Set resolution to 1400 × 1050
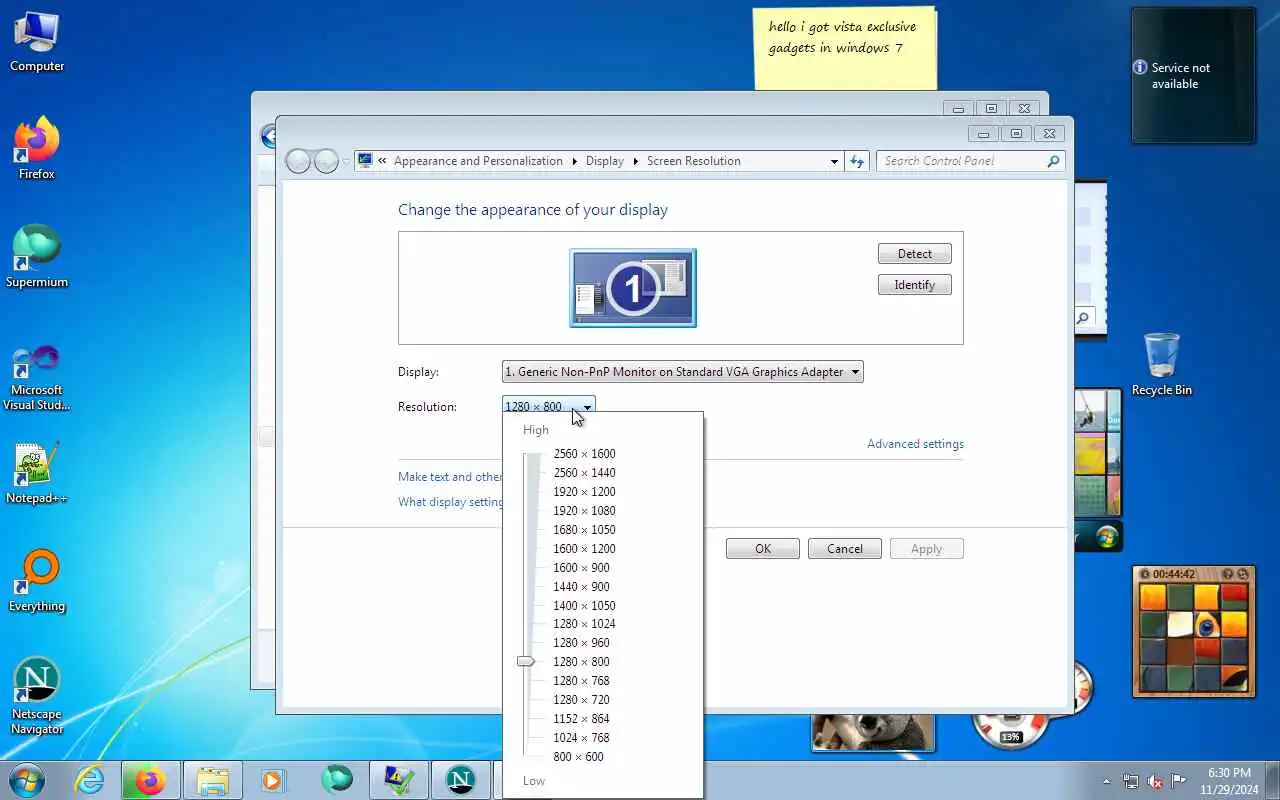This screenshot has width=1280, height=800. [x=584, y=606]
